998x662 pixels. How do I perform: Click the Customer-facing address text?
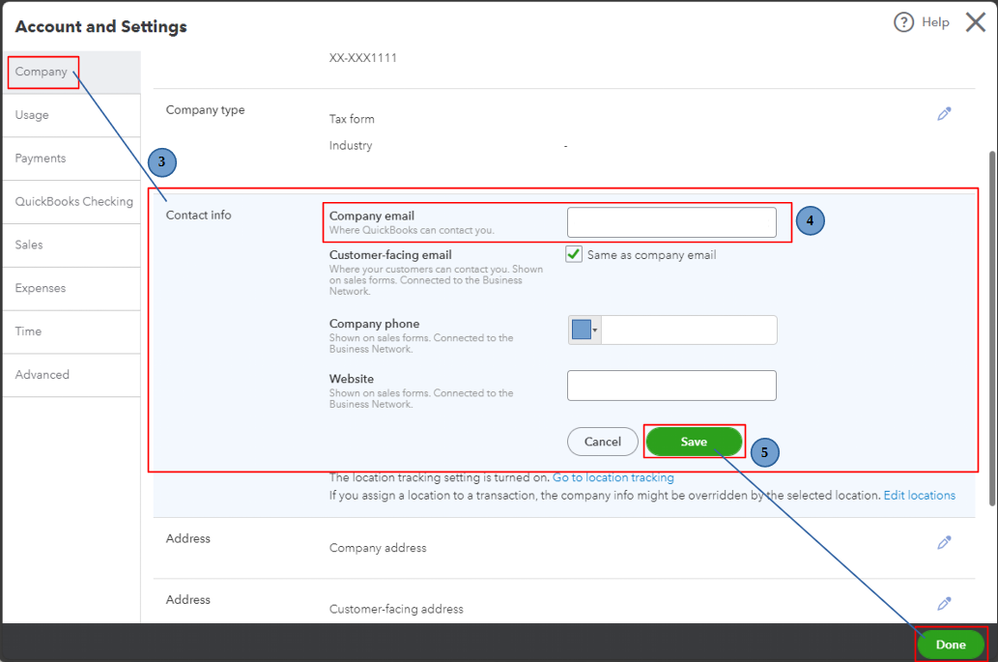point(397,609)
